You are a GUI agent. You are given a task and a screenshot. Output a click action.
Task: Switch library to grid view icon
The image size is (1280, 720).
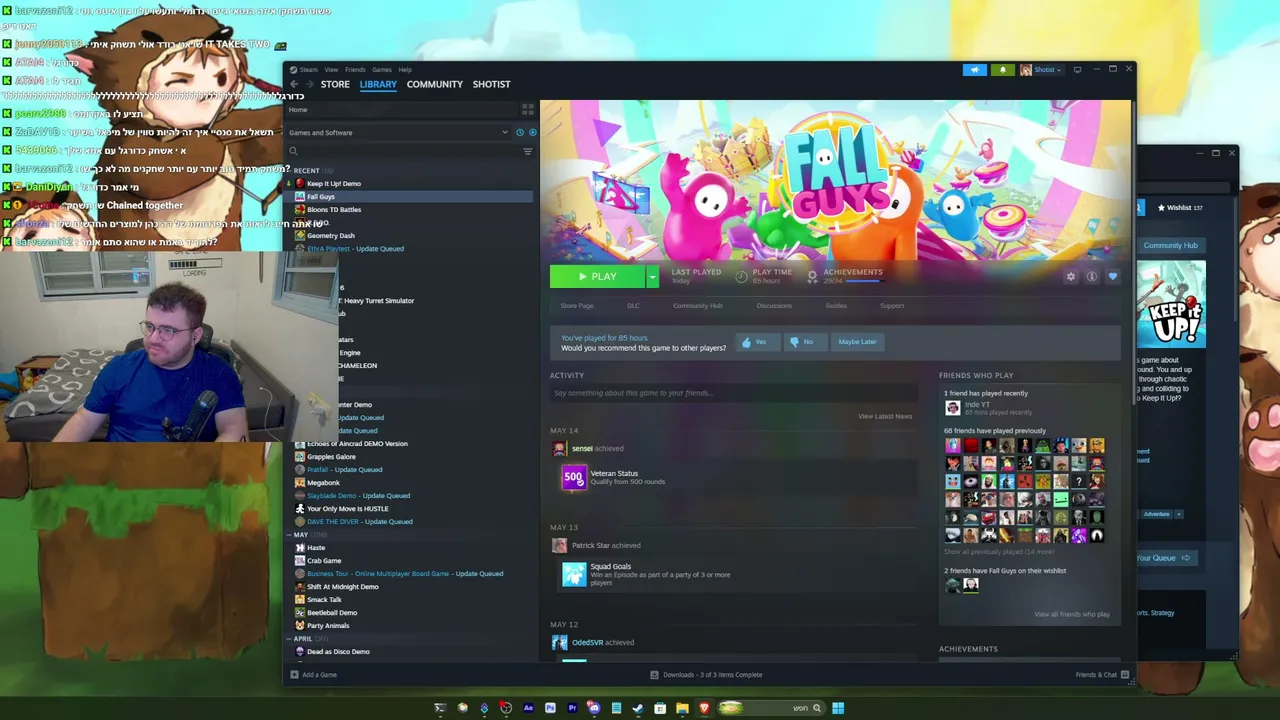coord(528,109)
